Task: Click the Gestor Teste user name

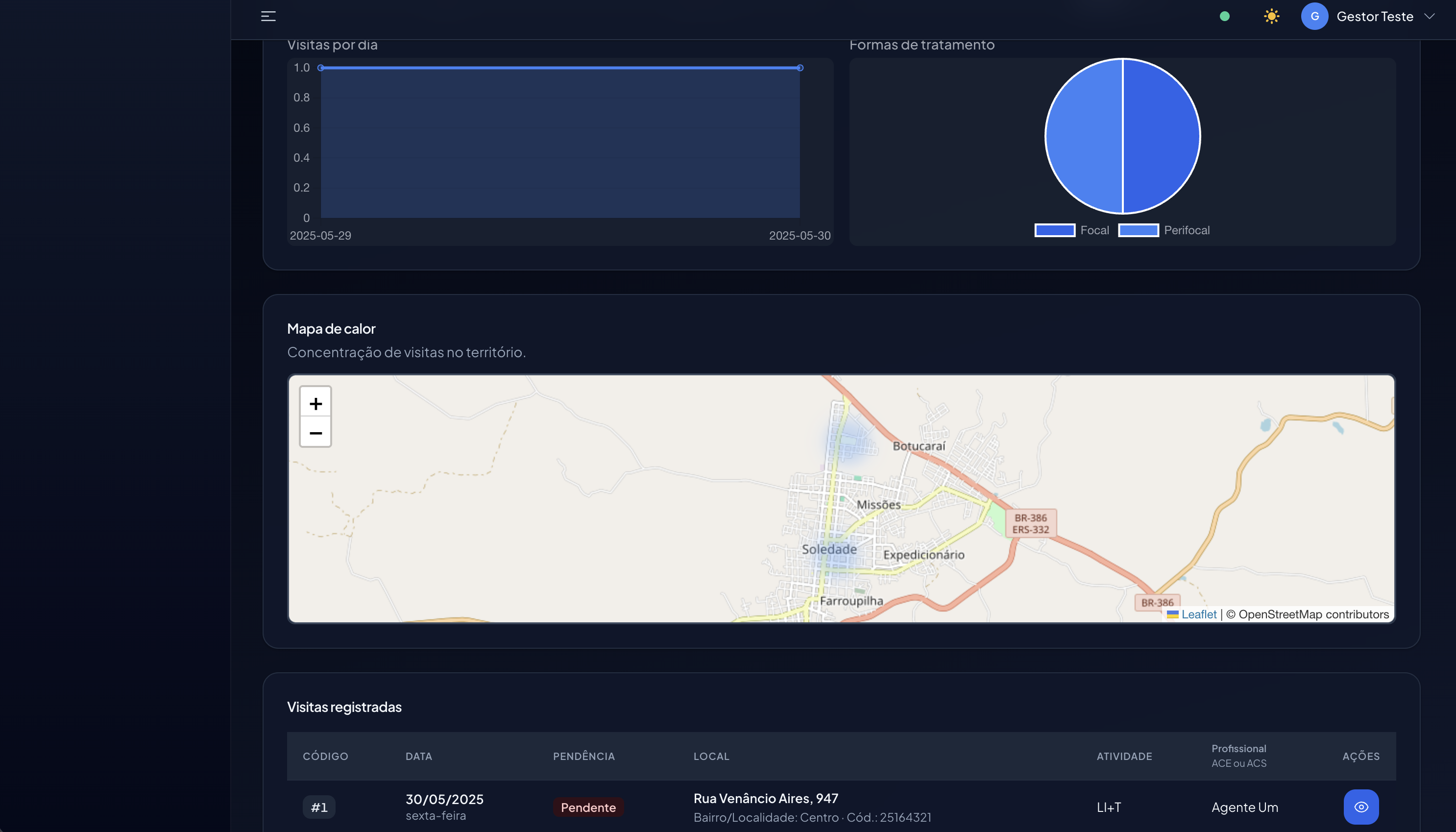Action: tap(1374, 16)
